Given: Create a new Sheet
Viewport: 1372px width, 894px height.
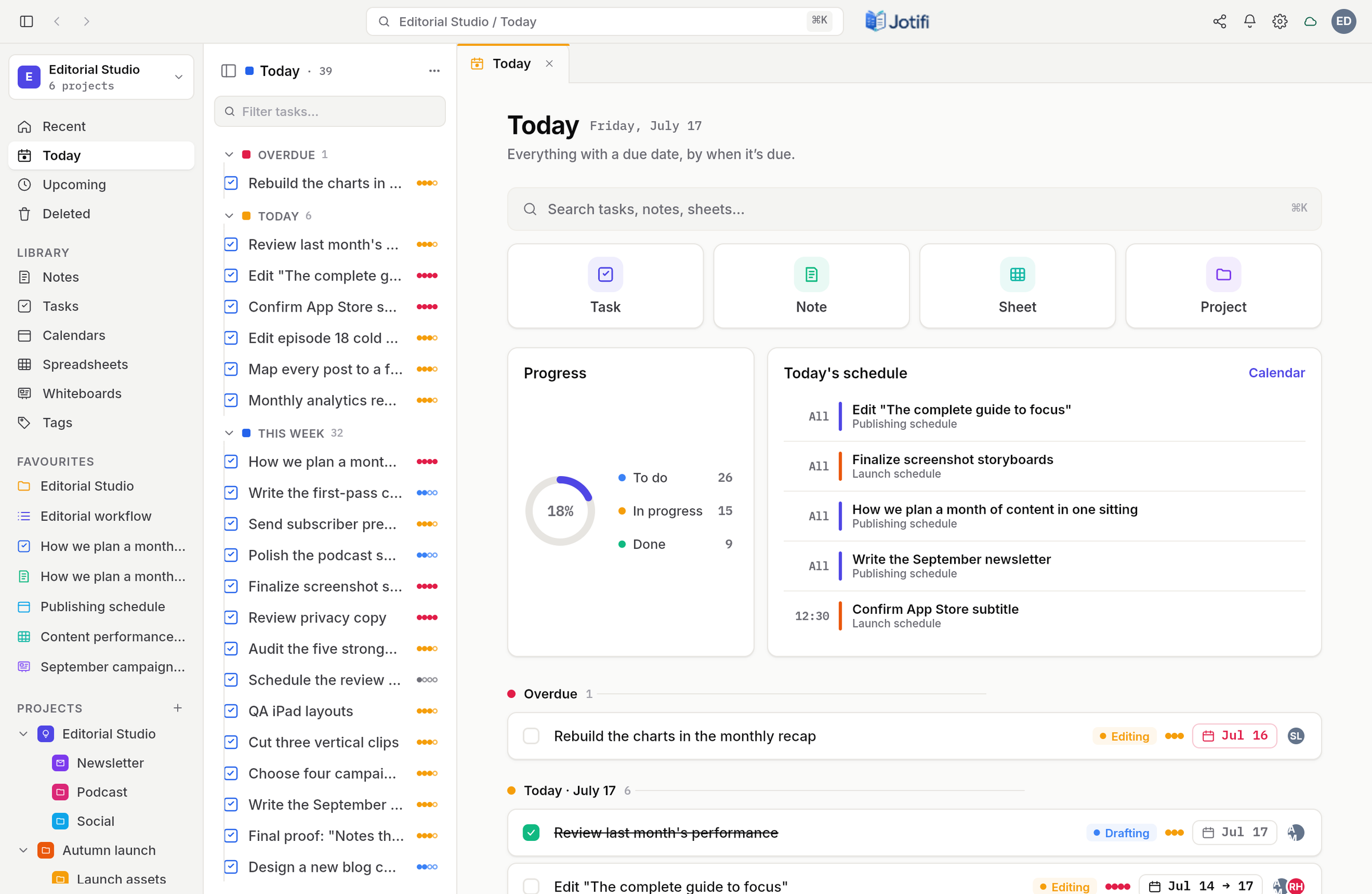Looking at the screenshot, I should tap(1017, 286).
